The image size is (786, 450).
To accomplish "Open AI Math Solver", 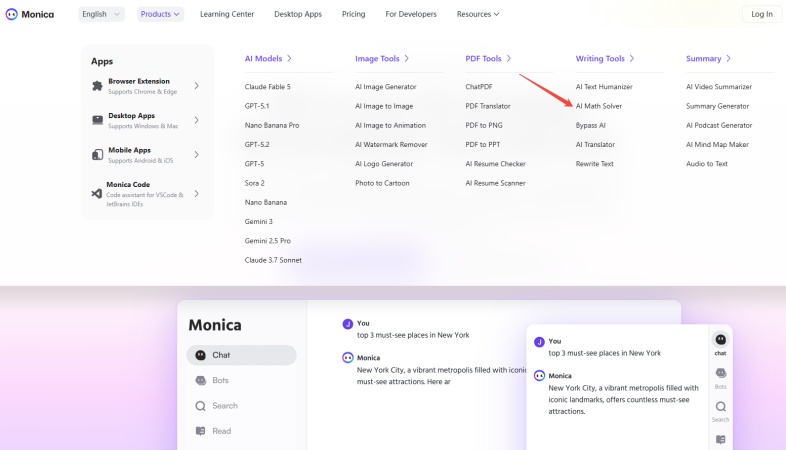I will [x=599, y=106].
